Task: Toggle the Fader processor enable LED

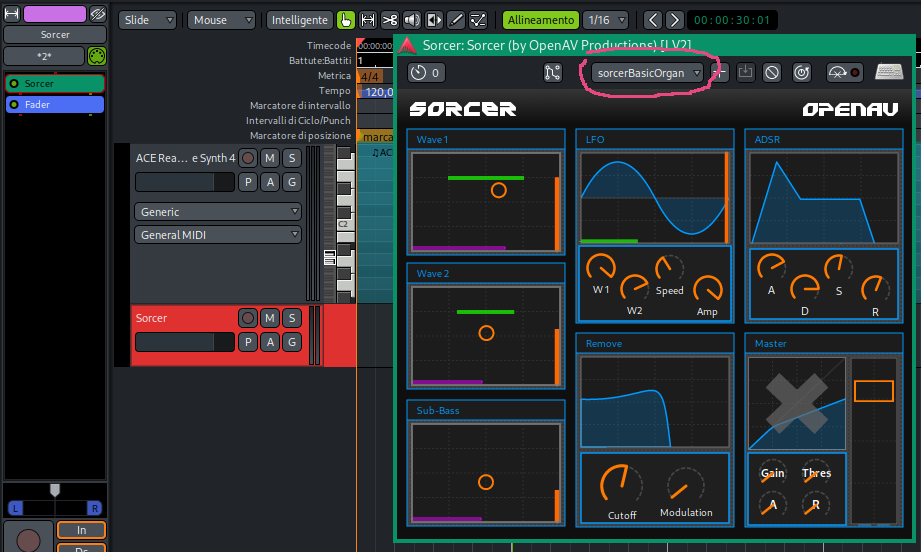Action: click(14, 105)
